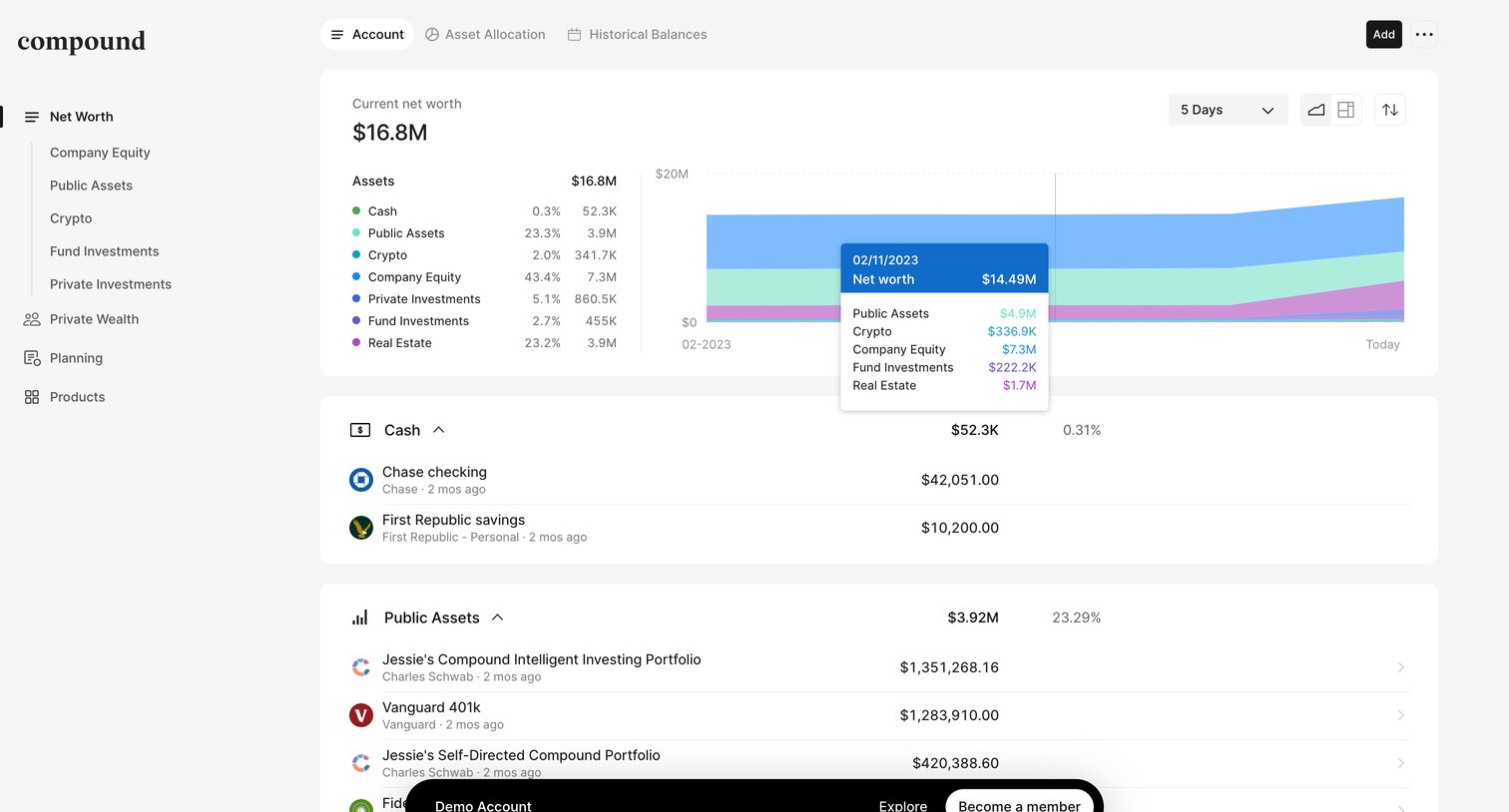The width and height of the screenshot is (1509, 812).
Task: Click the Add button
Action: (x=1383, y=34)
